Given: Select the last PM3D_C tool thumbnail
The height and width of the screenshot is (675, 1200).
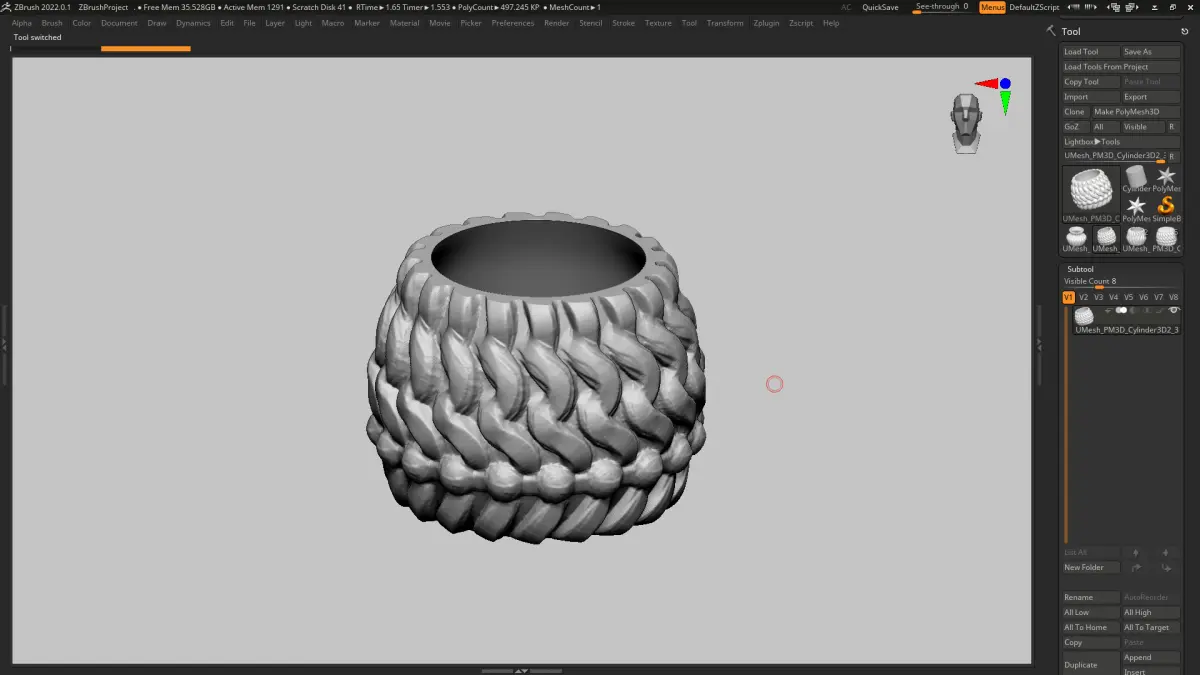Looking at the screenshot, I should 1166,239.
